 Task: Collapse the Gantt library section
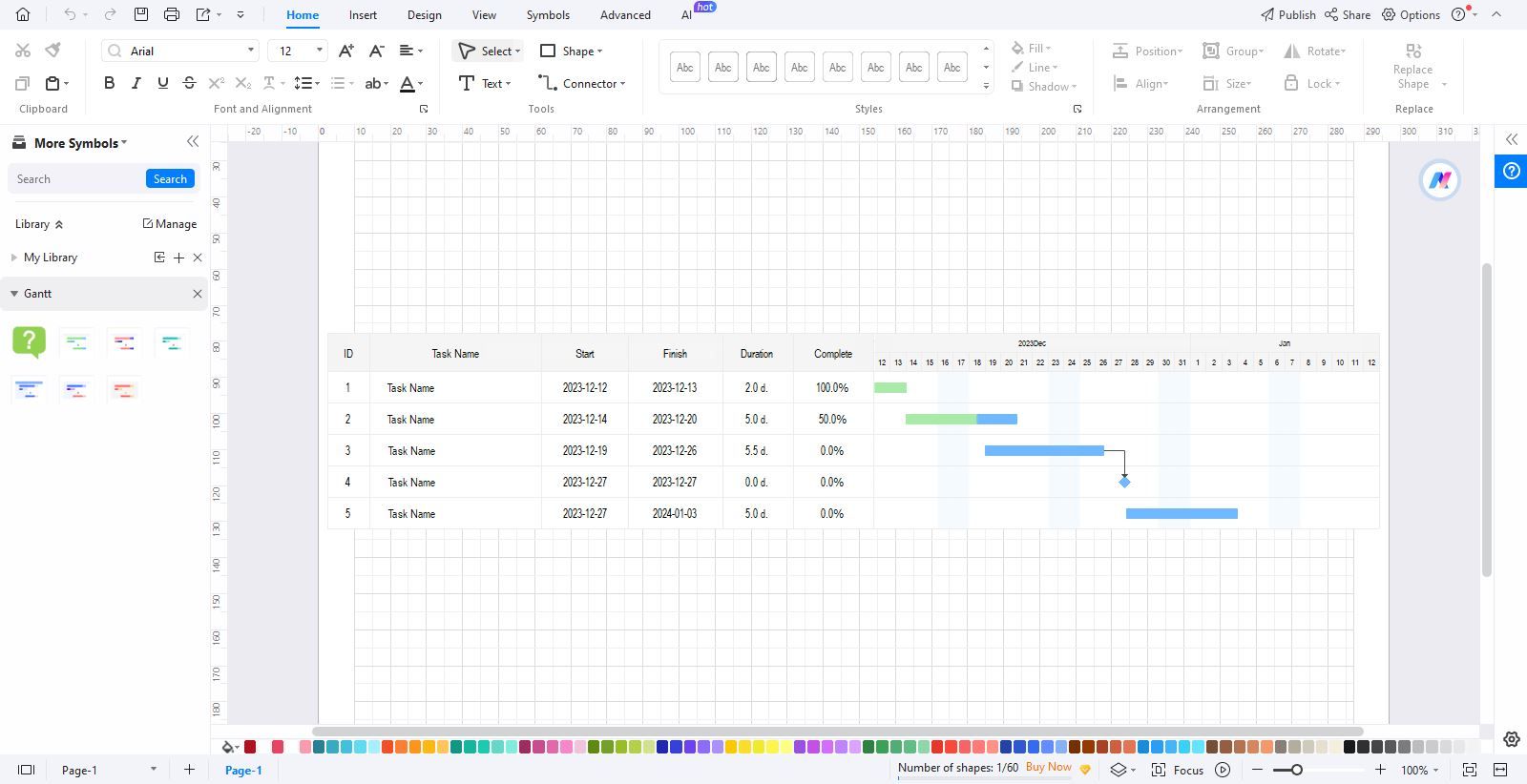14,294
